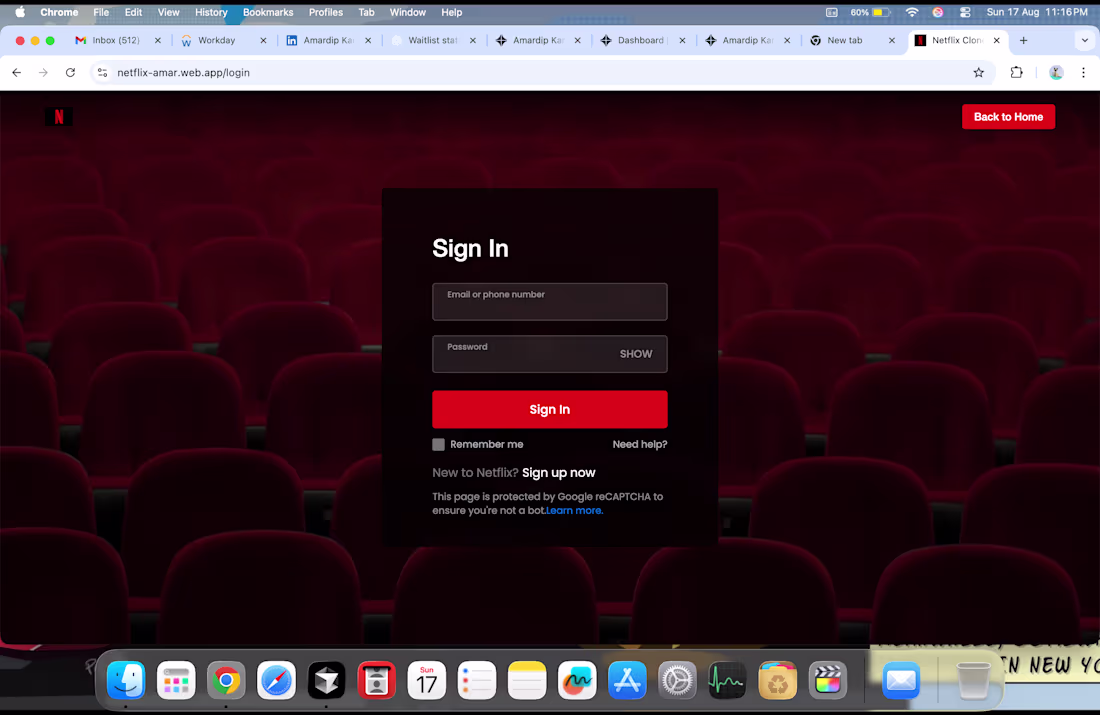Open the Bookmarks menu in the menu bar
The width and height of the screenshot is (1100, 715).
(x=268, y=12)
